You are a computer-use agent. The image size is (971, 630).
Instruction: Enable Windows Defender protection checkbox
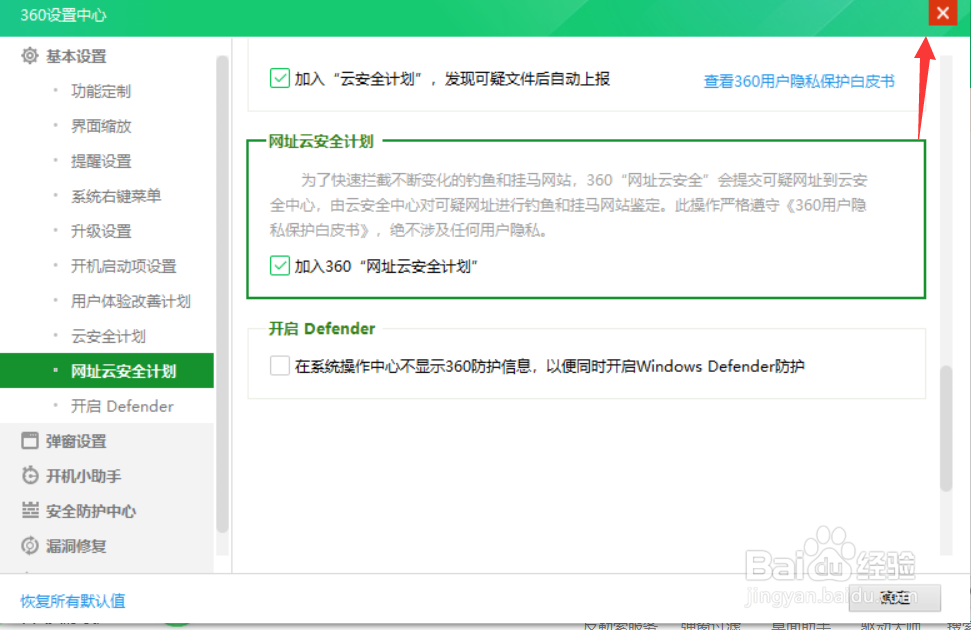pyautogui.click(x=279, y=365)
